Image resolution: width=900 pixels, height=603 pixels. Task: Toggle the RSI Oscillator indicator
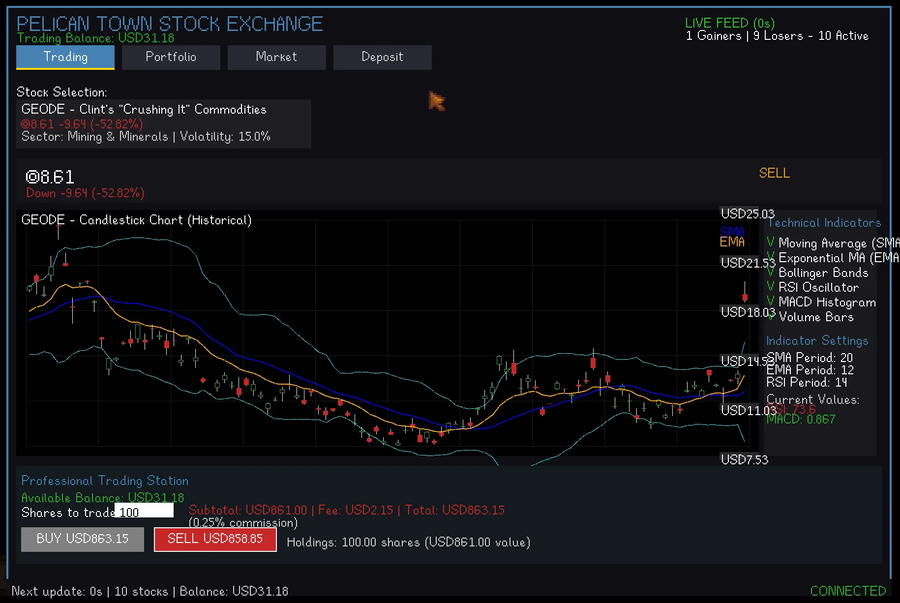(x=813, y=287)
